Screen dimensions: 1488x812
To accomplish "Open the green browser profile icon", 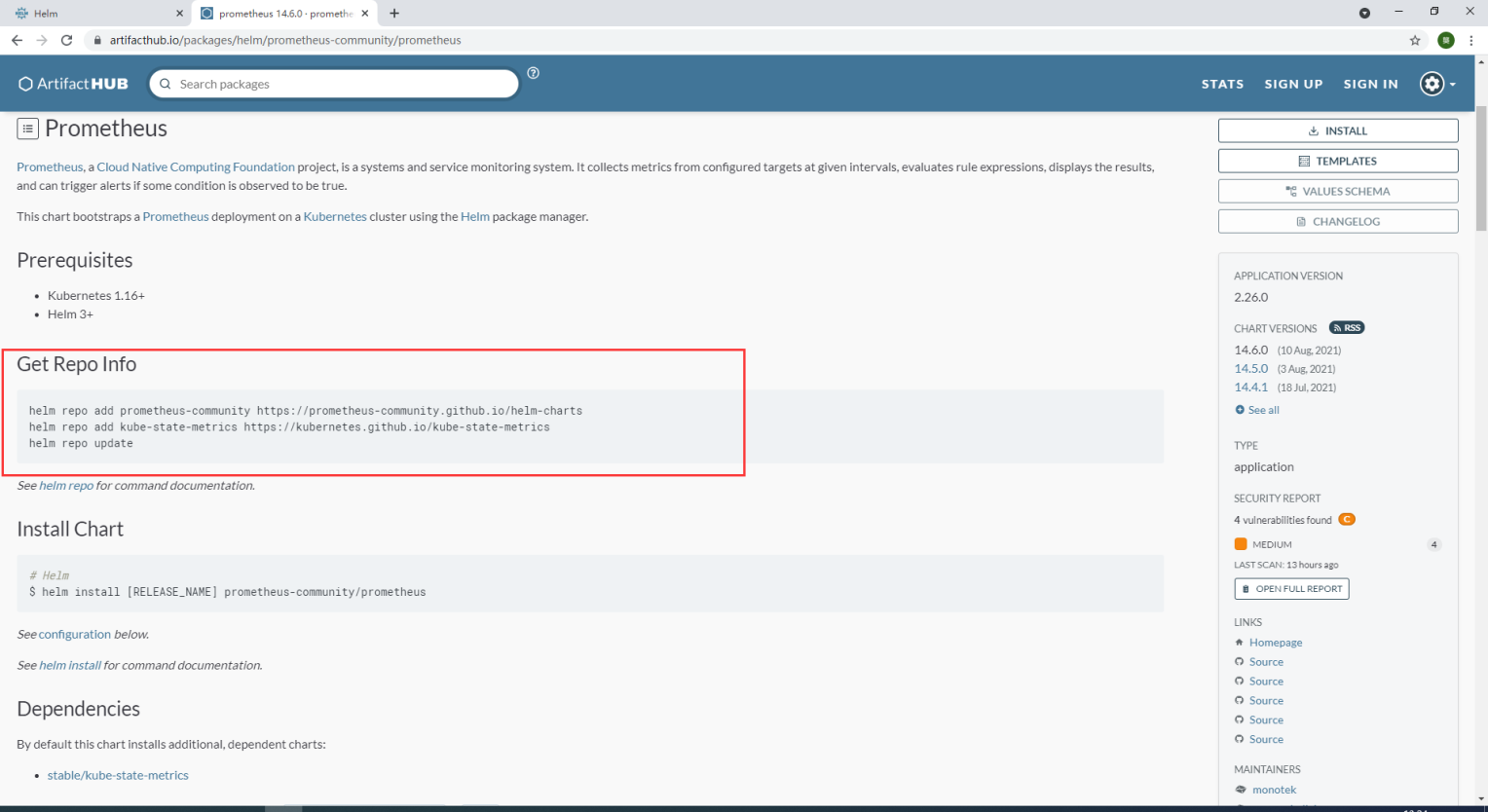I will tap(1446, 40).
